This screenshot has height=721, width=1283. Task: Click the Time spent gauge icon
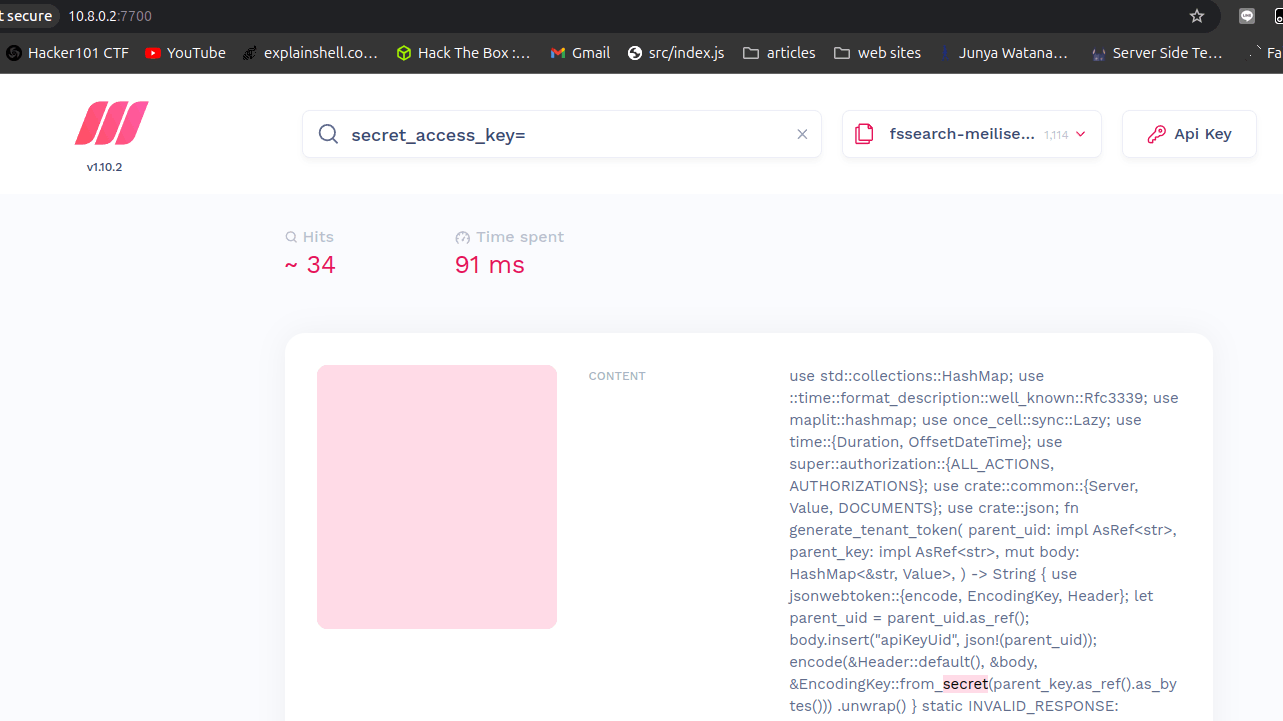coord(462,237)
